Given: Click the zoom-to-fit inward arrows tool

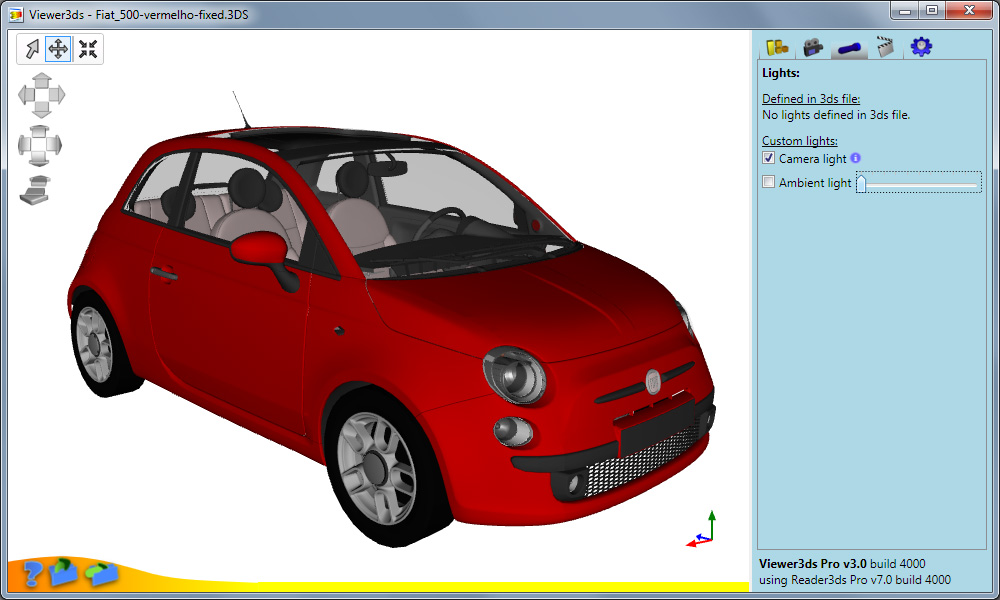Looking at the screenshot, I should point(88,49).
